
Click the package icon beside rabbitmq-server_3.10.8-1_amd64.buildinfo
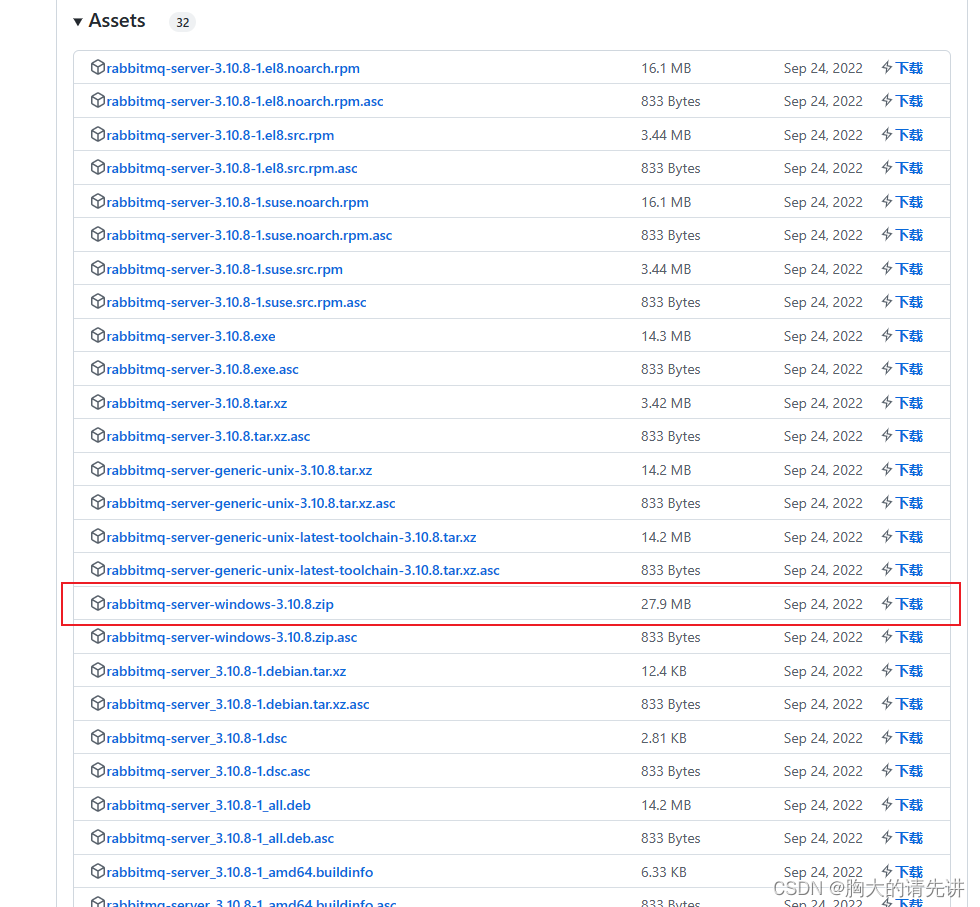pos(98,871)
